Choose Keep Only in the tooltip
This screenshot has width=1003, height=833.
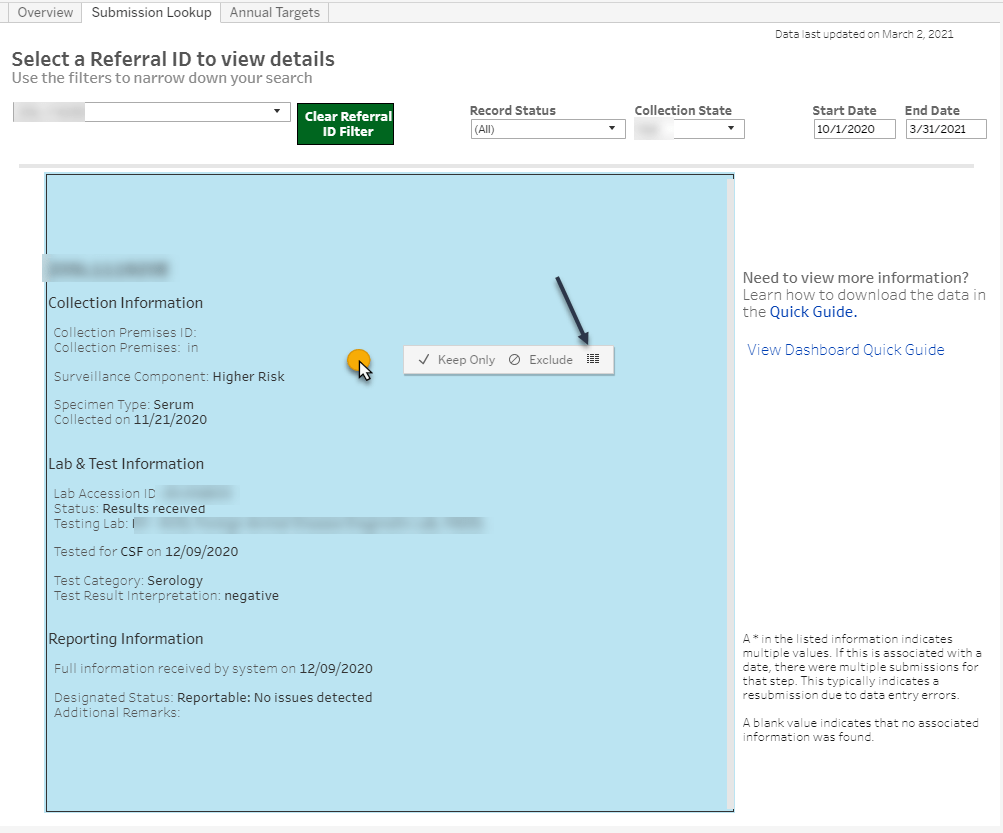click(x=457, y=360)
